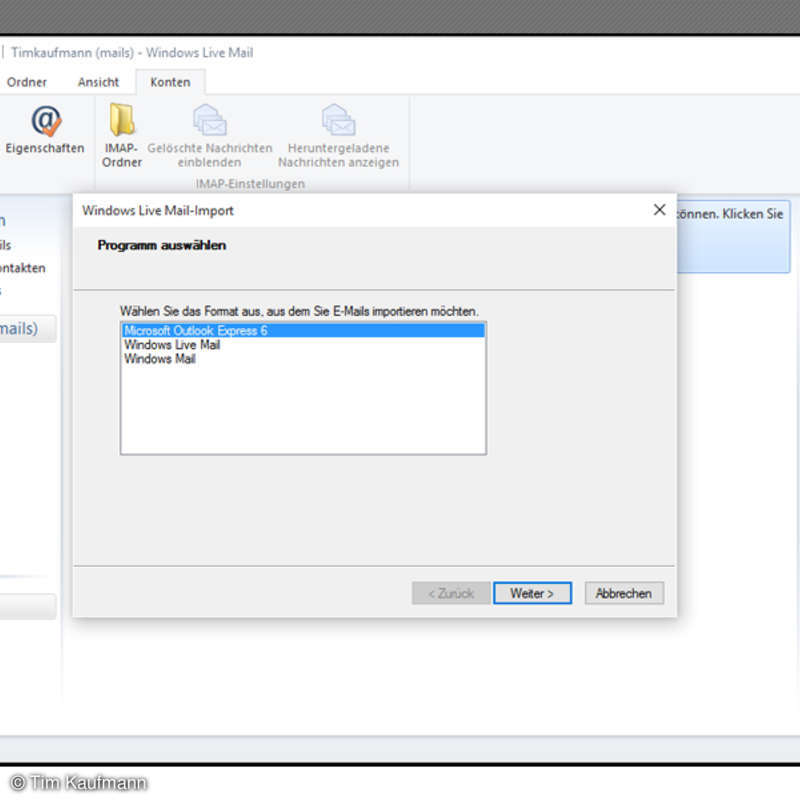This screenshot has height=800, width=800.
Task: Click the Kontakten entry in left sidebar
Action: click(22, 268)
